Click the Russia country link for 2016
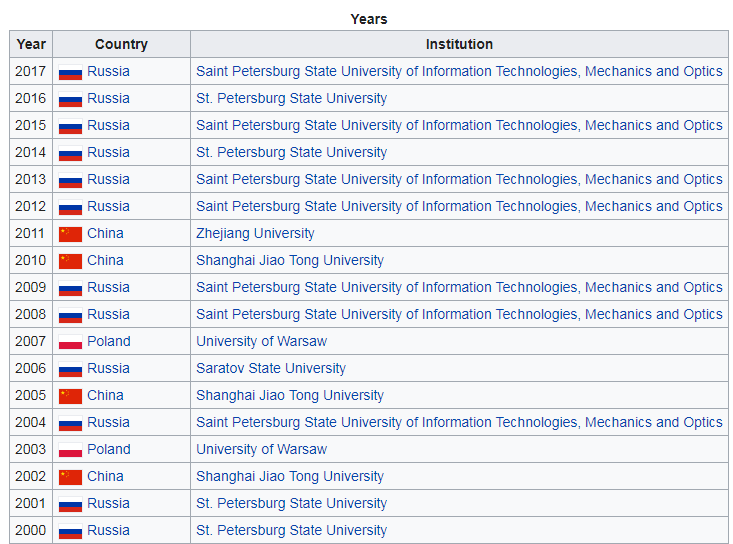Screen dimensions: 733x544 pyautogui.click(x=108, y=98)
